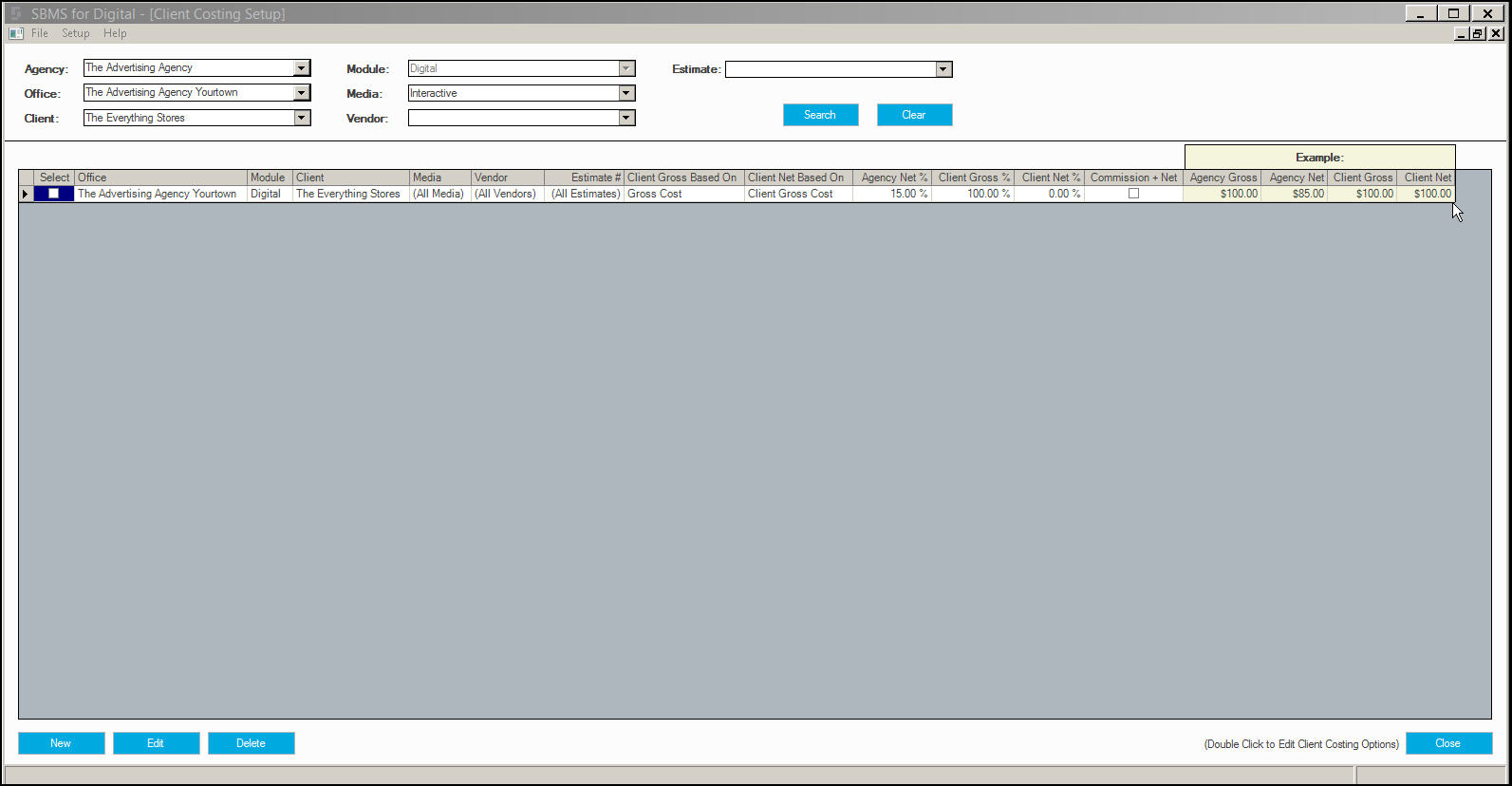Open the Setup menu

tap(76, 33)
